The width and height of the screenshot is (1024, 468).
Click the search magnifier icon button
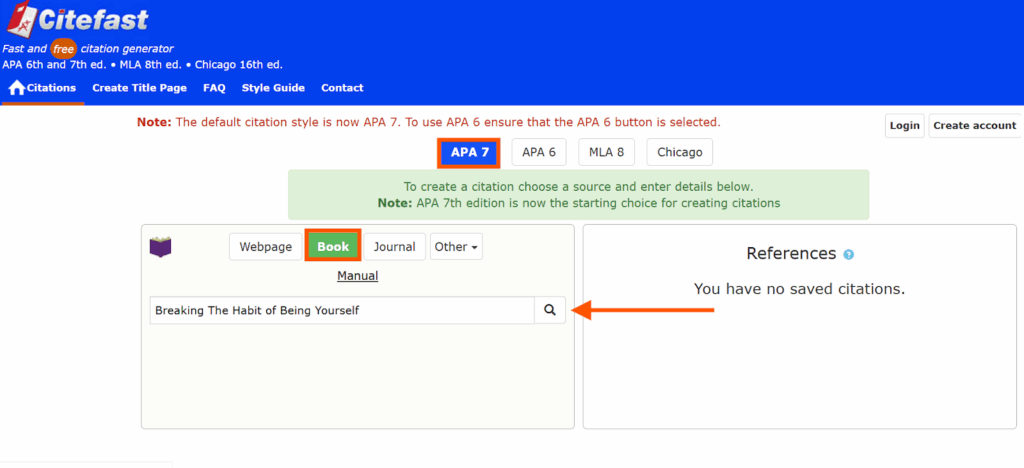pos(550,311)
